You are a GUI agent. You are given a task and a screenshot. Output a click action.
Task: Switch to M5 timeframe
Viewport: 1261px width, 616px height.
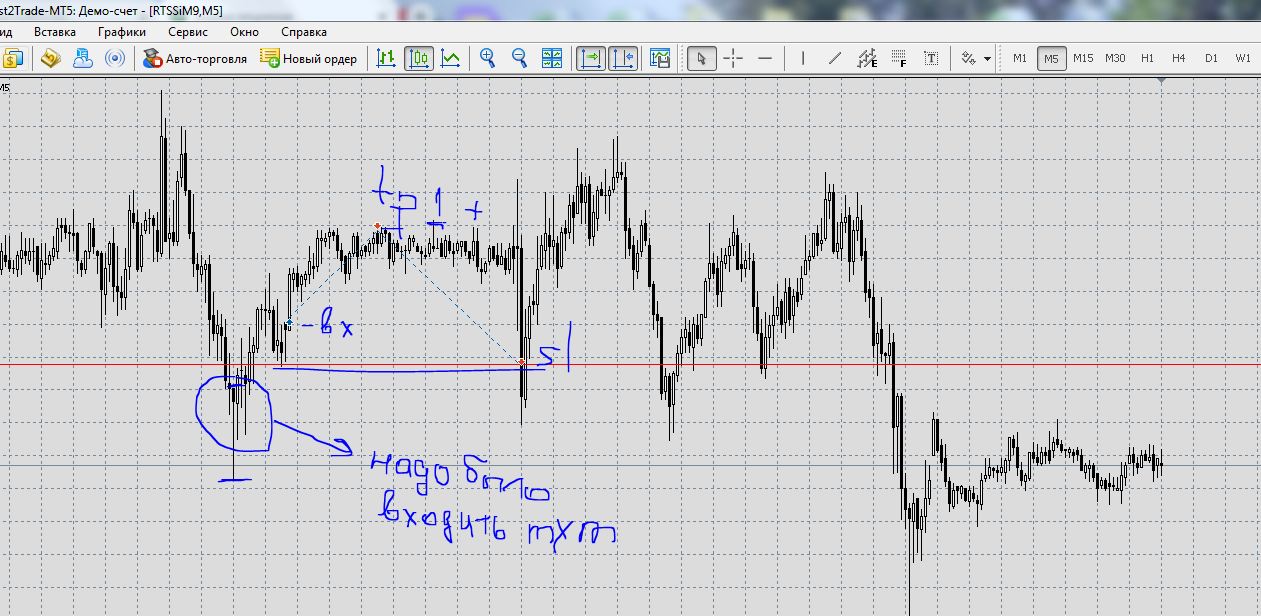coord(1051,58)
